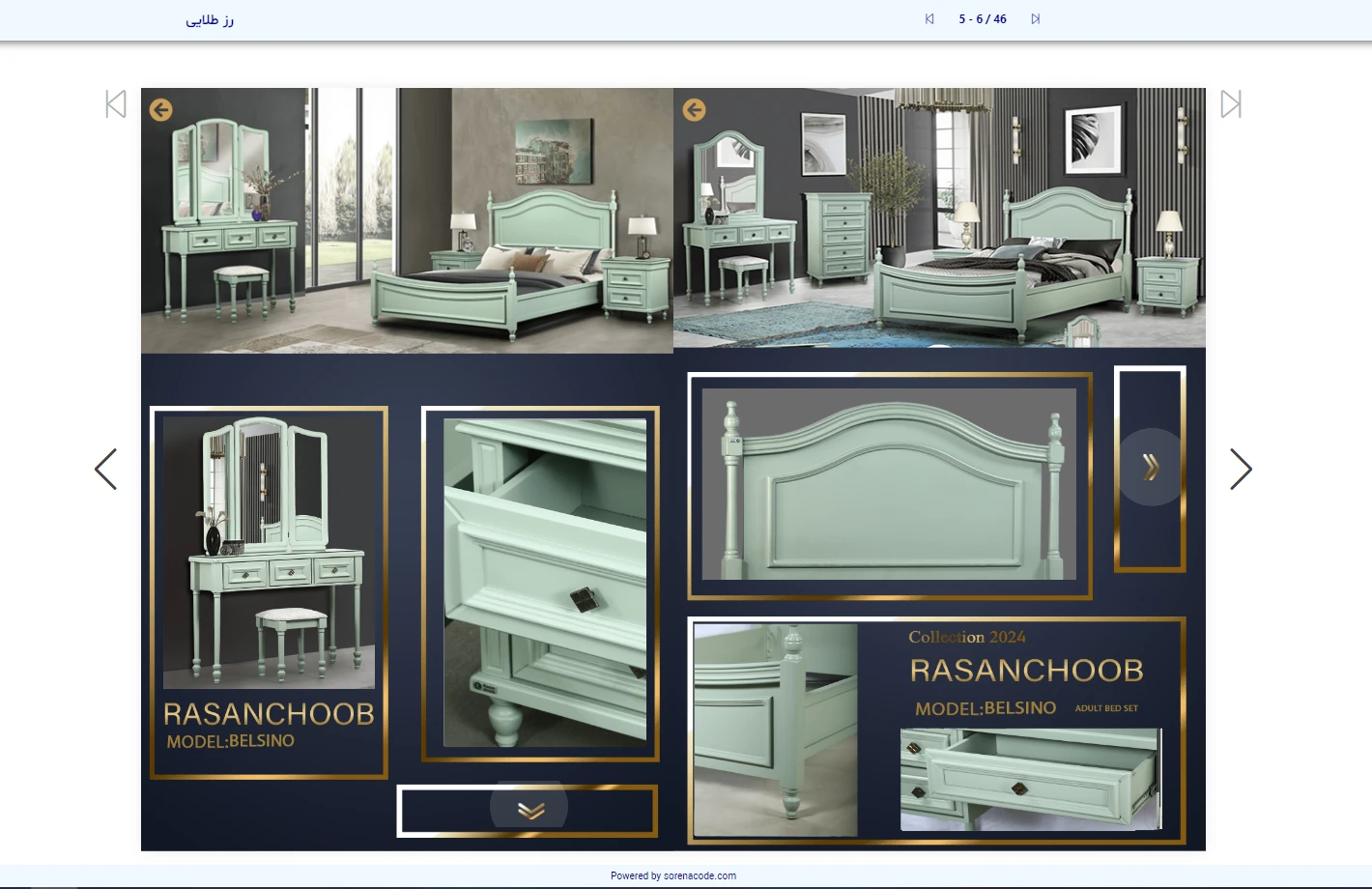Flip to the previous page with the left arrow
The image size is (1372, 889).
[105, 470]
